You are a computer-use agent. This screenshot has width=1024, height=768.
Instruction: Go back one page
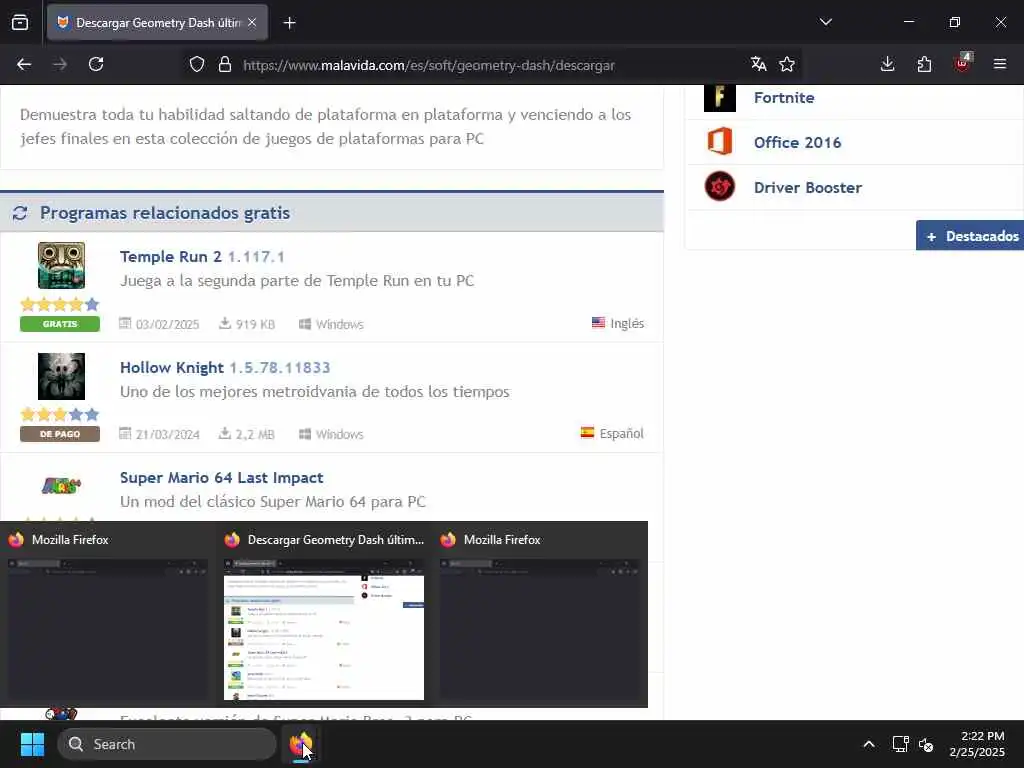(24, 64)
